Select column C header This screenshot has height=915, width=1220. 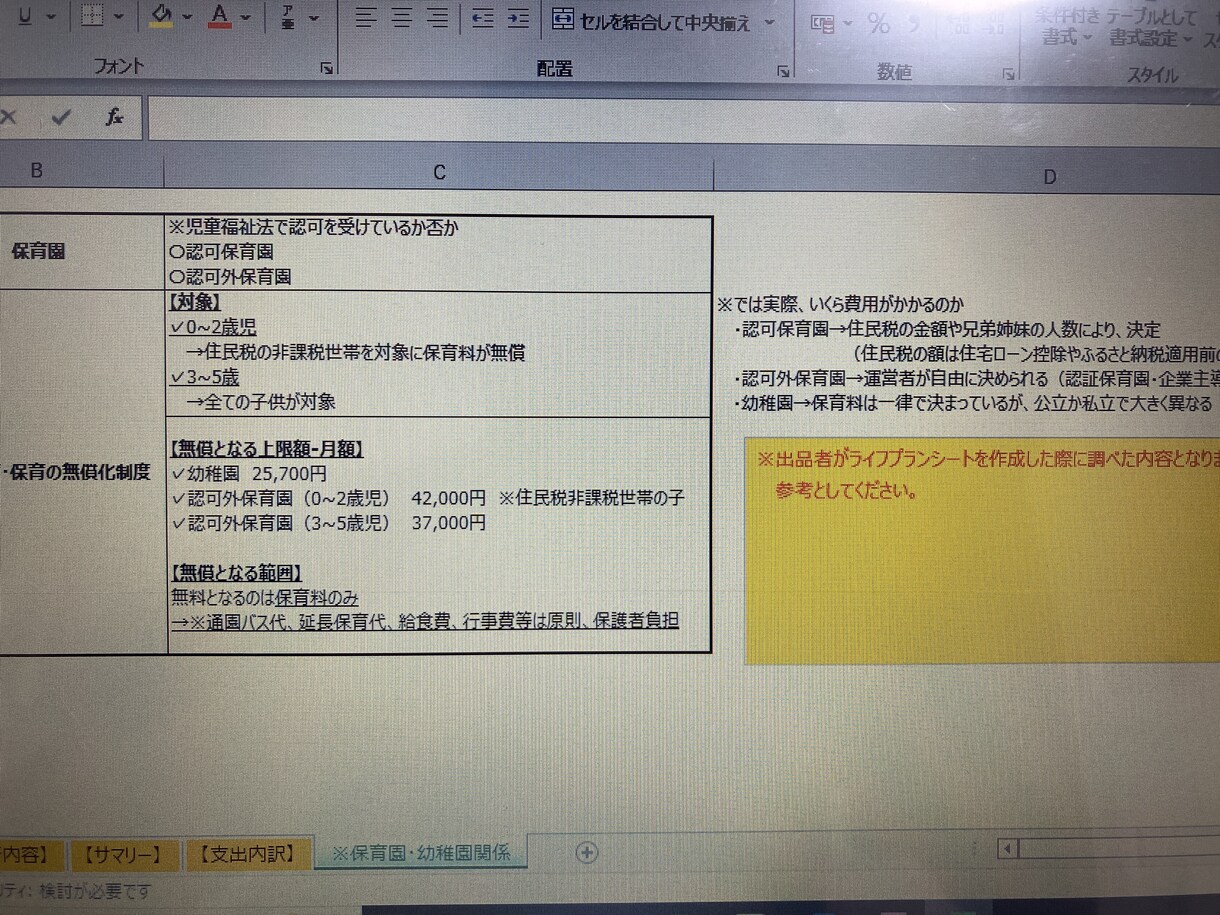[x=439, y=172]
